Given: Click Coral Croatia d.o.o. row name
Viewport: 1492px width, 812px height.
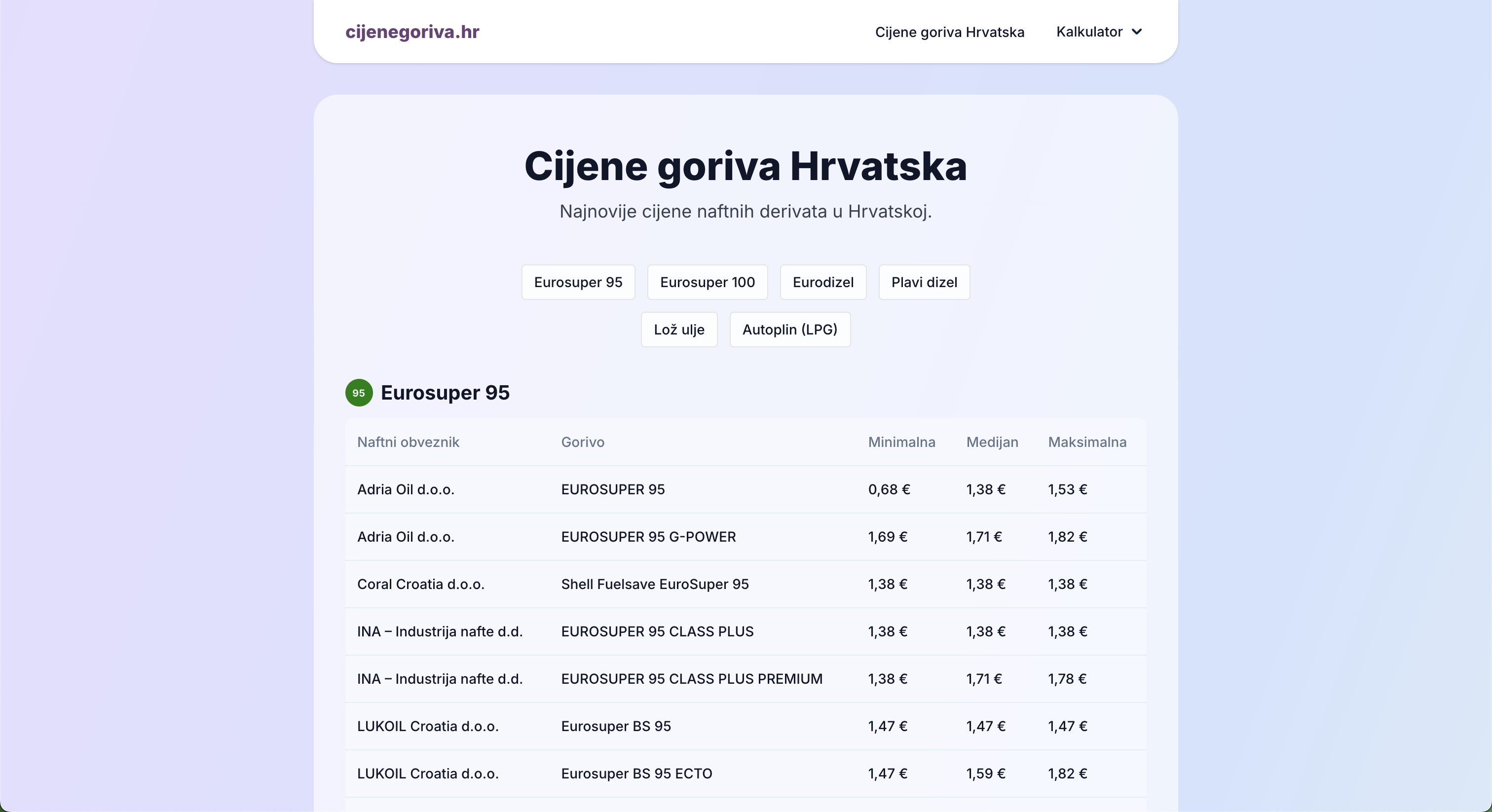Looking at the screenshot, I should pyautogui.click(x=420, y=584).
